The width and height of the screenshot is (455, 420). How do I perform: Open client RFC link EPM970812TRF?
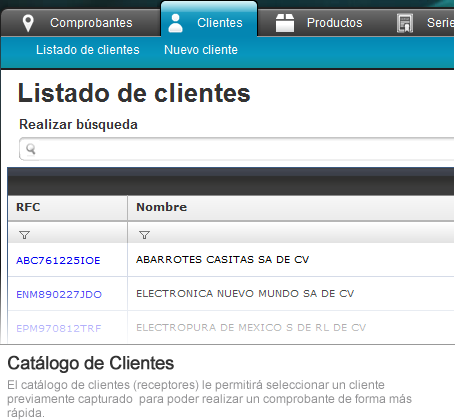(59, 328)
